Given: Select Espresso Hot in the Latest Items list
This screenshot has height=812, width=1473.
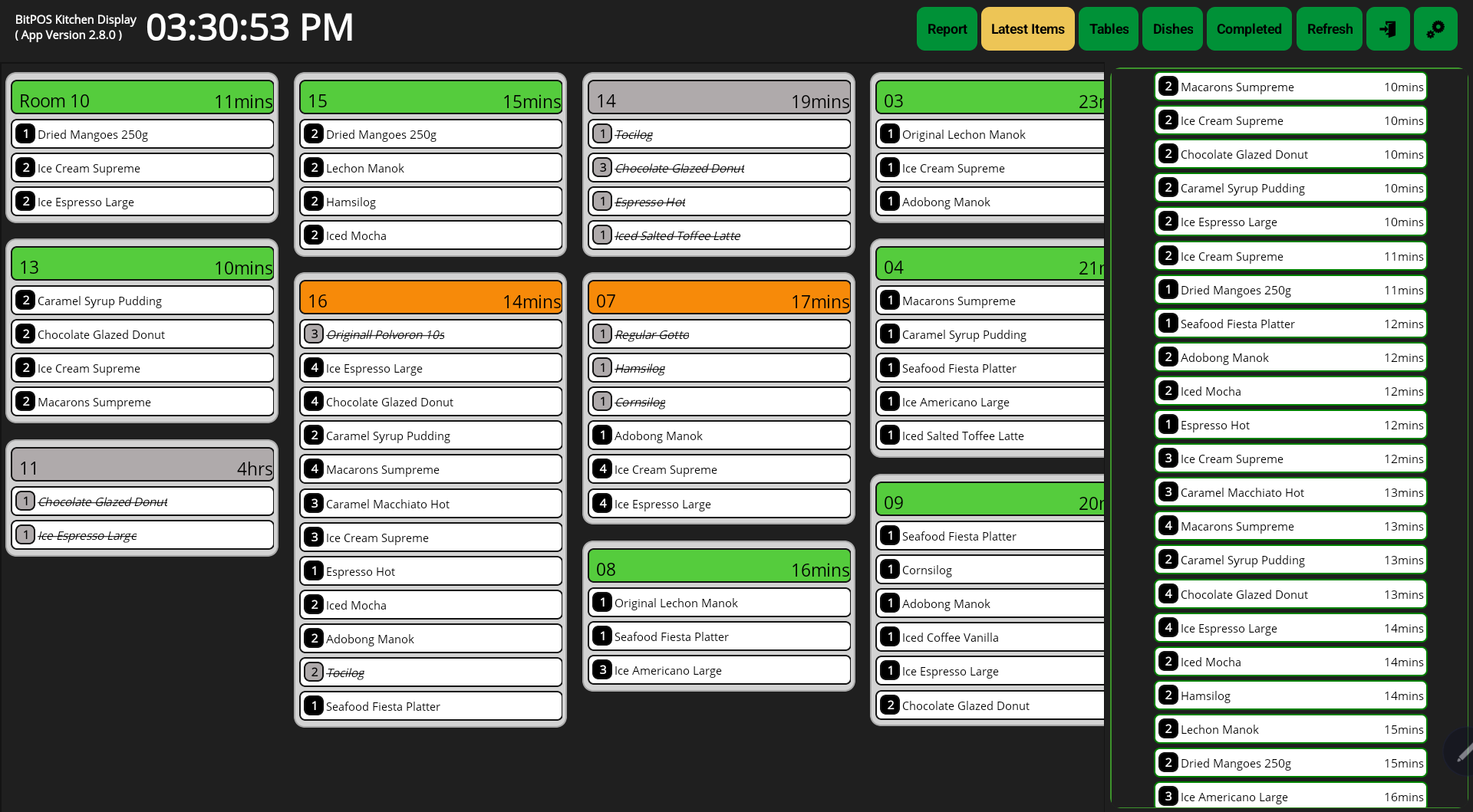Looking at the screenshot, I should point(1290,425).
